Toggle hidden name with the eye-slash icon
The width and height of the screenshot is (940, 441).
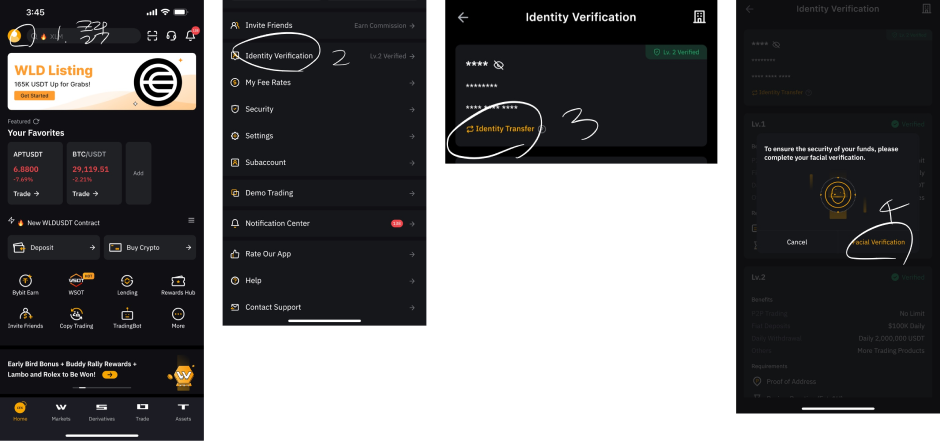coord(498,65)
